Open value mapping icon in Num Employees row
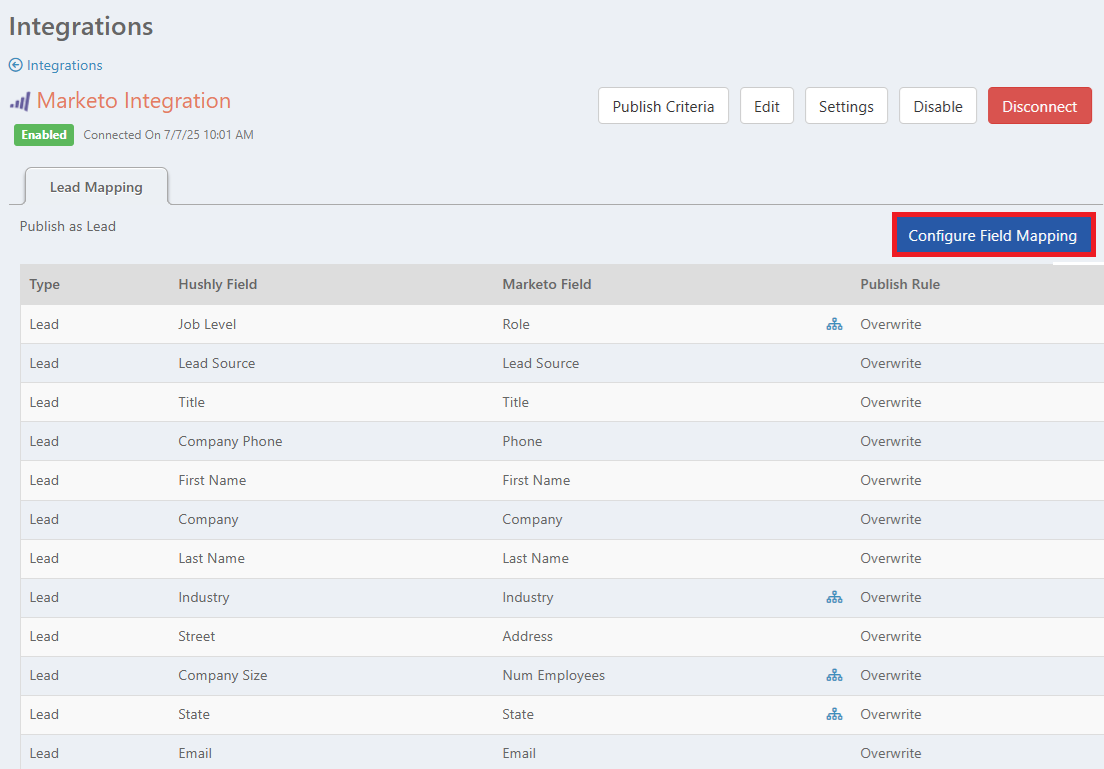This screenshot has width=1104, height=769. [x=834, y=676]
